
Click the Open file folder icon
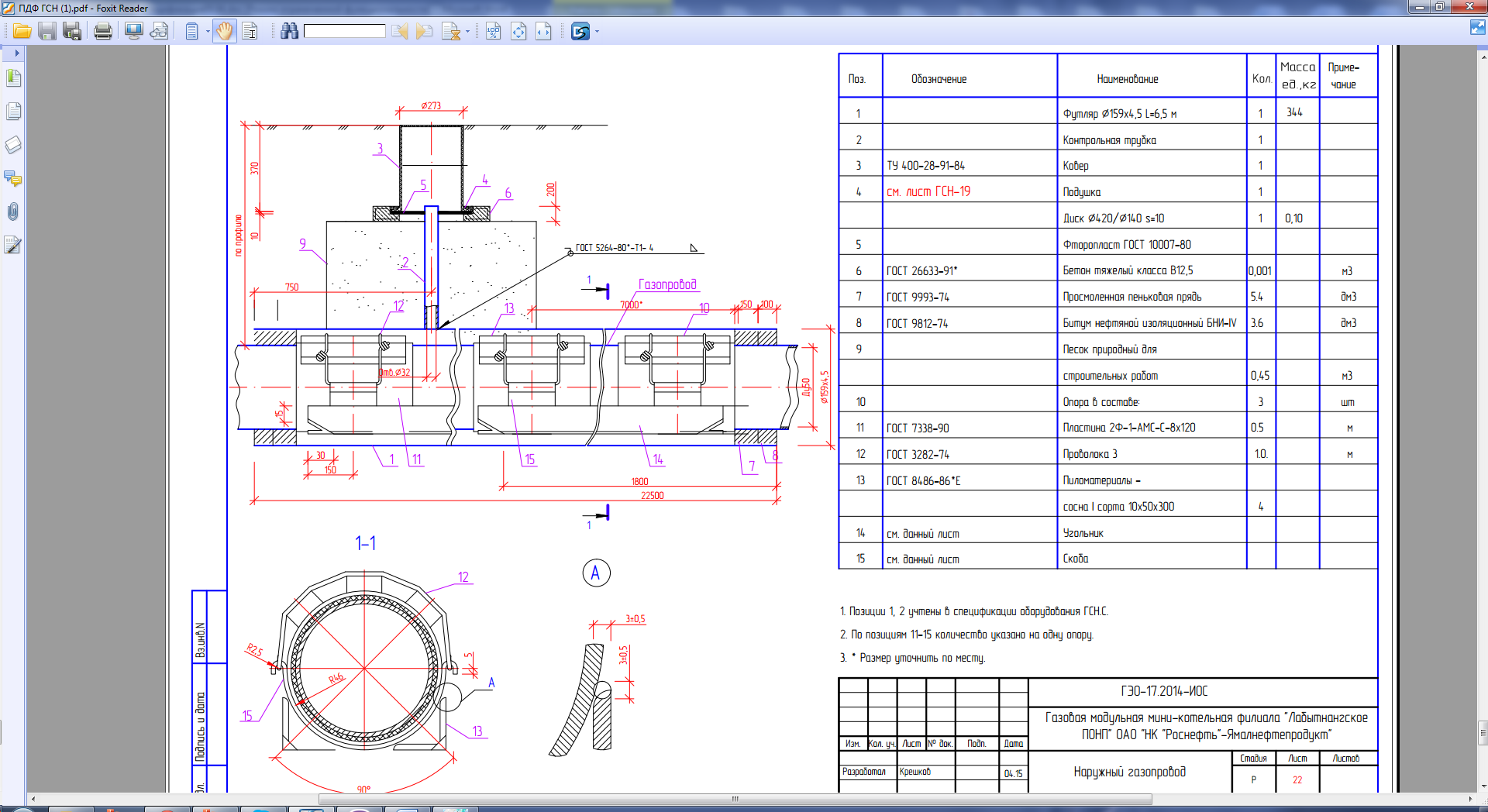22,31
